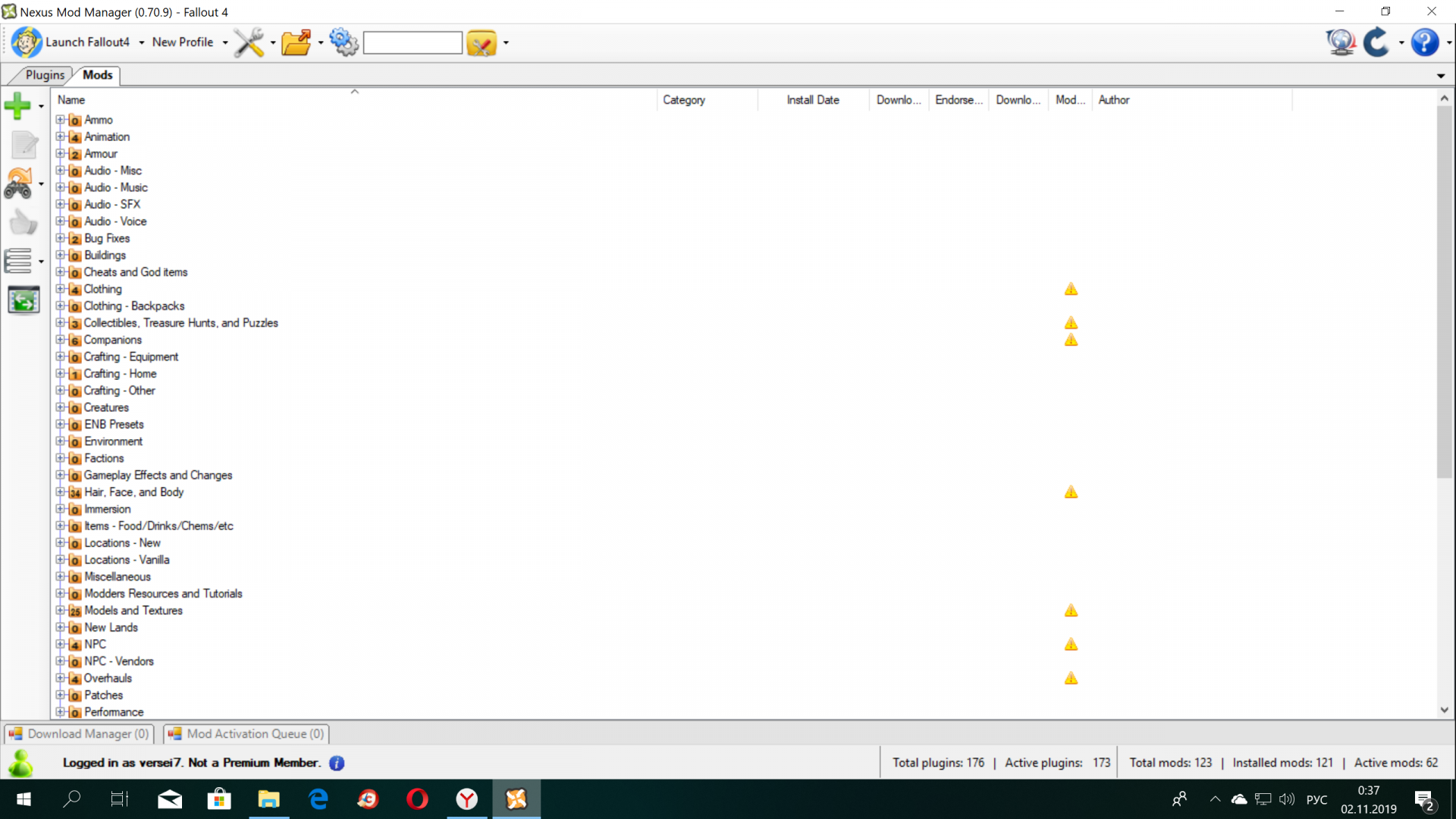Expand Hair, Face, and Body category
This screenshot has height=819, width=1456.
point(60,492)
